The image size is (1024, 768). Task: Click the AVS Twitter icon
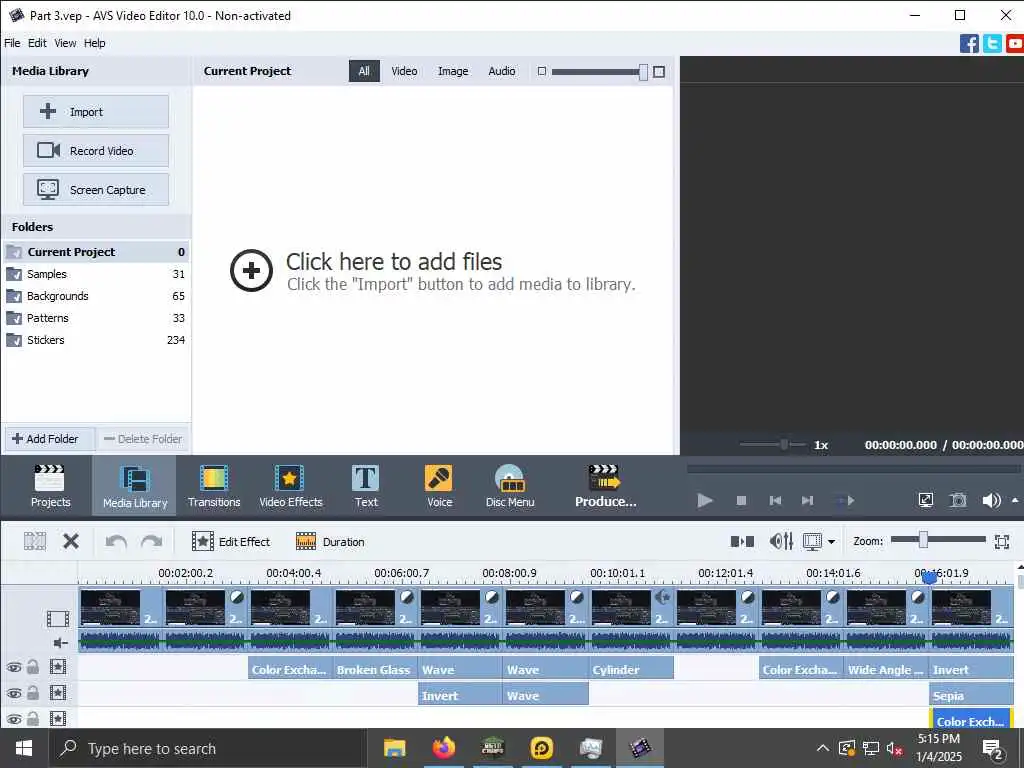coord(992,44)
